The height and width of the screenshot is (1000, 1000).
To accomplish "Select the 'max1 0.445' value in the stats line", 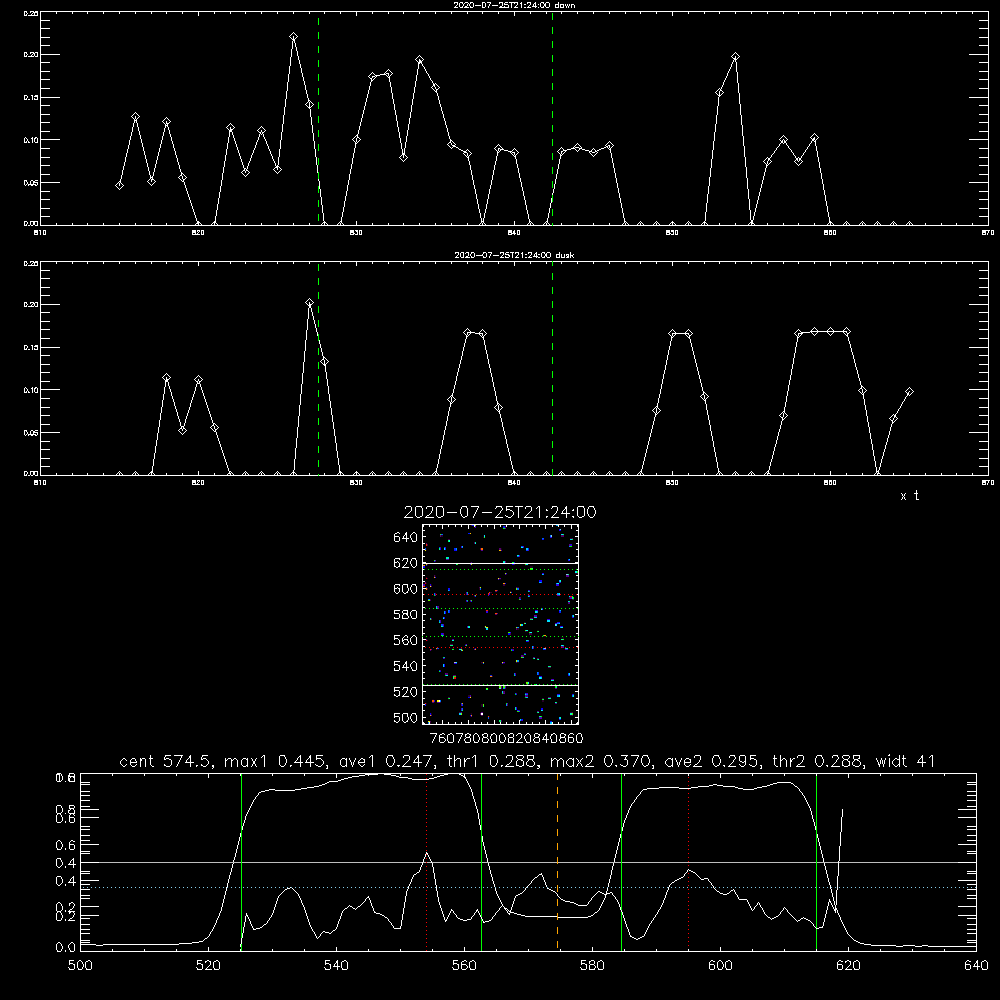I will [275, 761].
